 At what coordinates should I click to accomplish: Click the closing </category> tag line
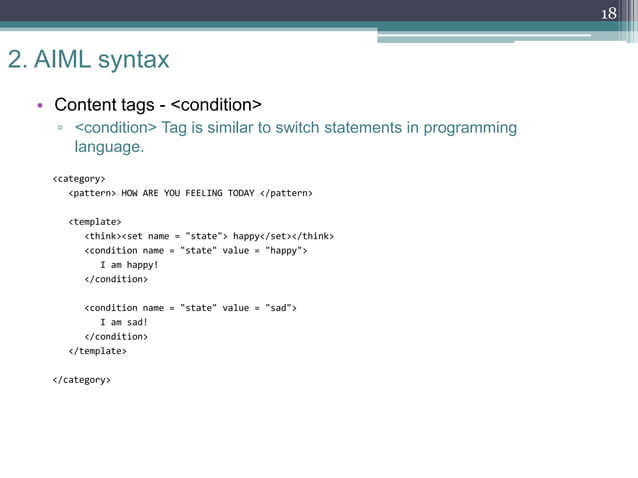81,380
